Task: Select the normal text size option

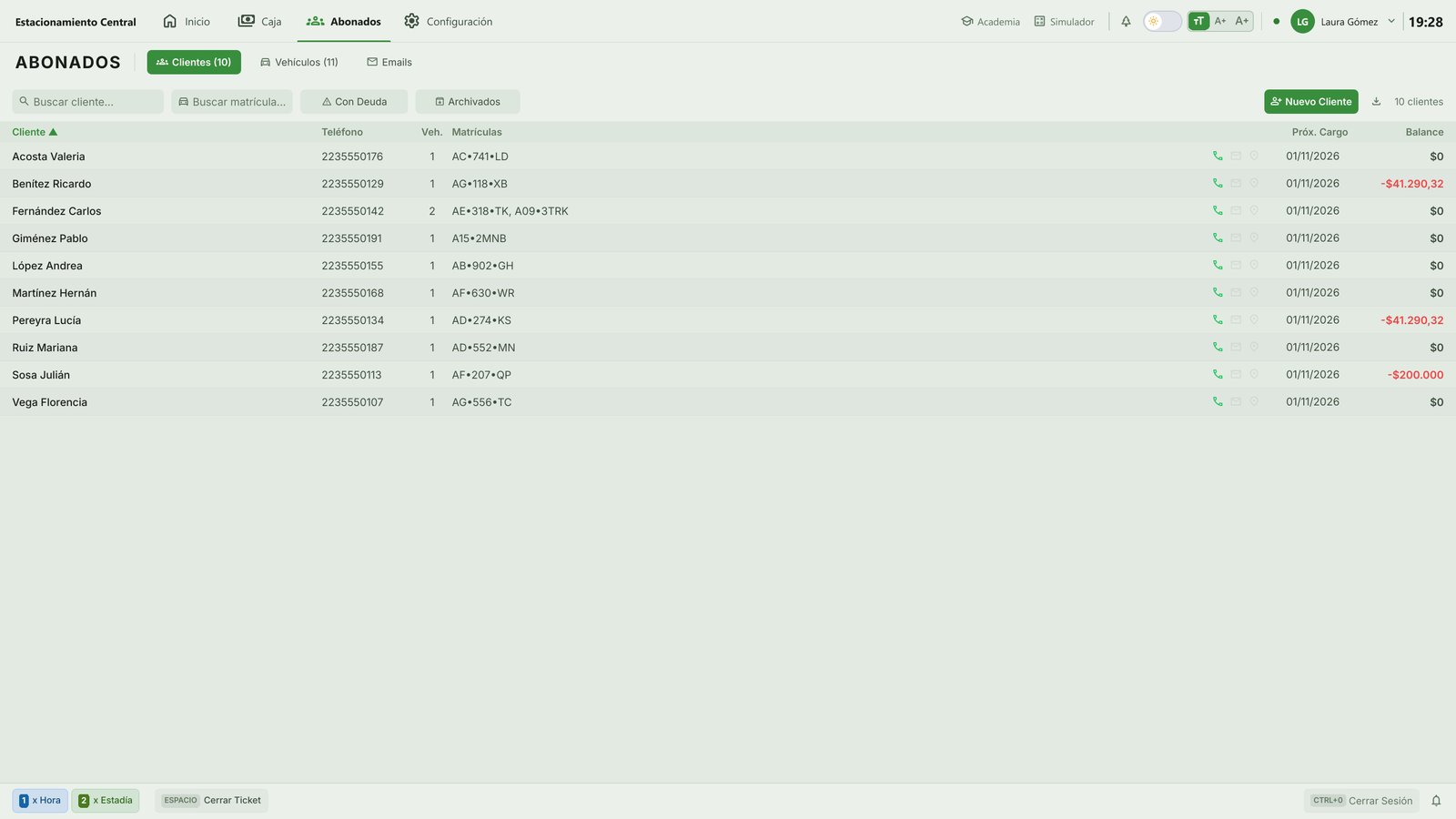Action: 1198,21
